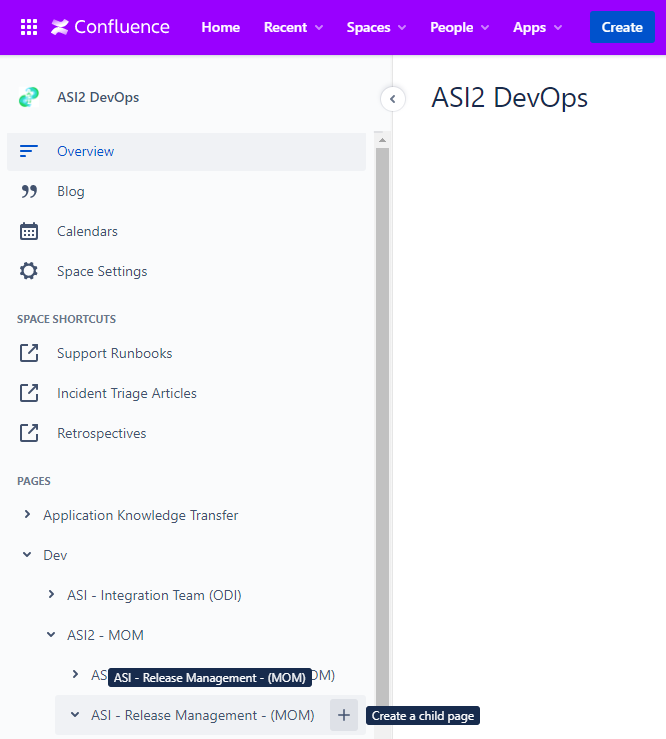Viewport: 666px width, 739px height.
Task: Go to the Overview page
Action: coord(186,151)
